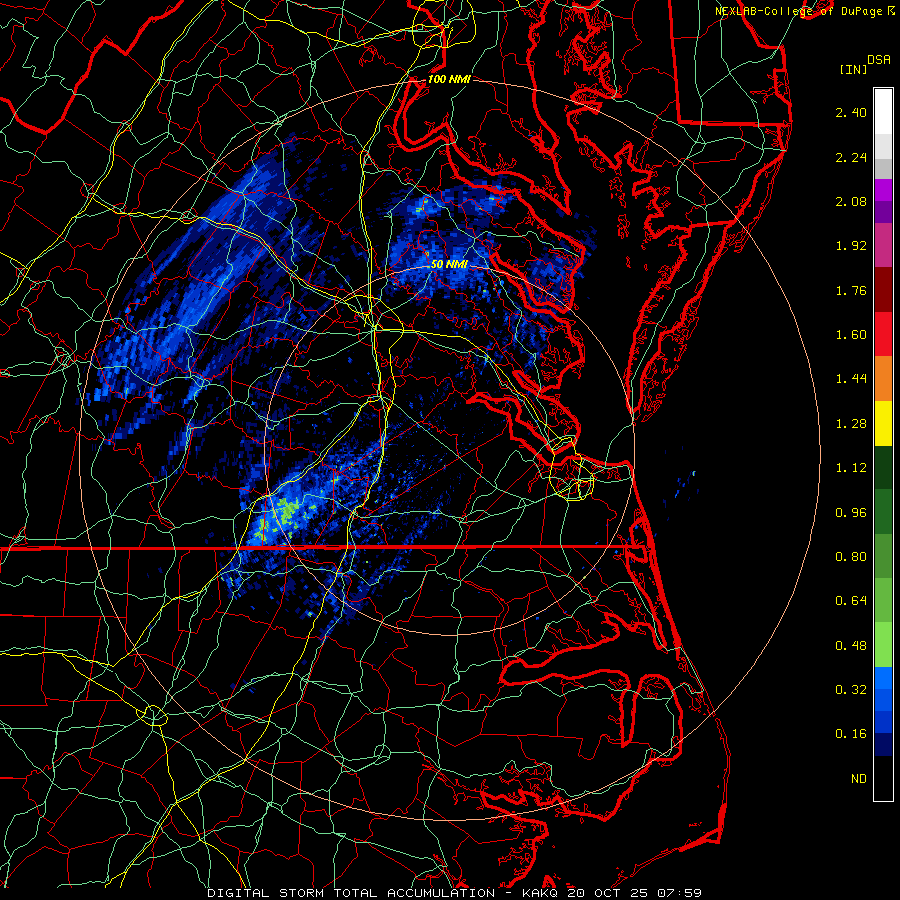Click the 100 NMI range ring label

[449, 79]
